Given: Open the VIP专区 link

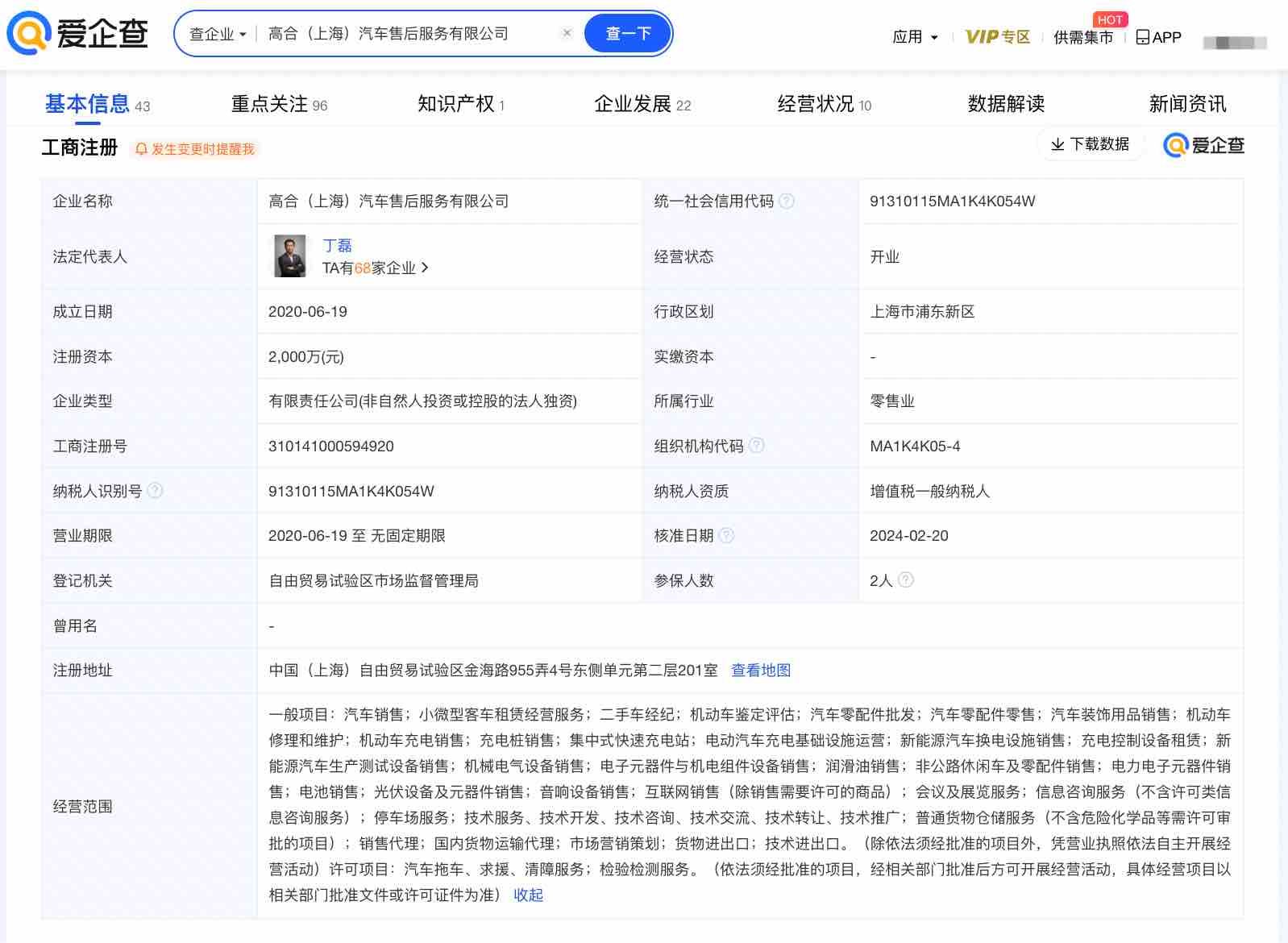Looking at the screenshot, I should point(997,37).
